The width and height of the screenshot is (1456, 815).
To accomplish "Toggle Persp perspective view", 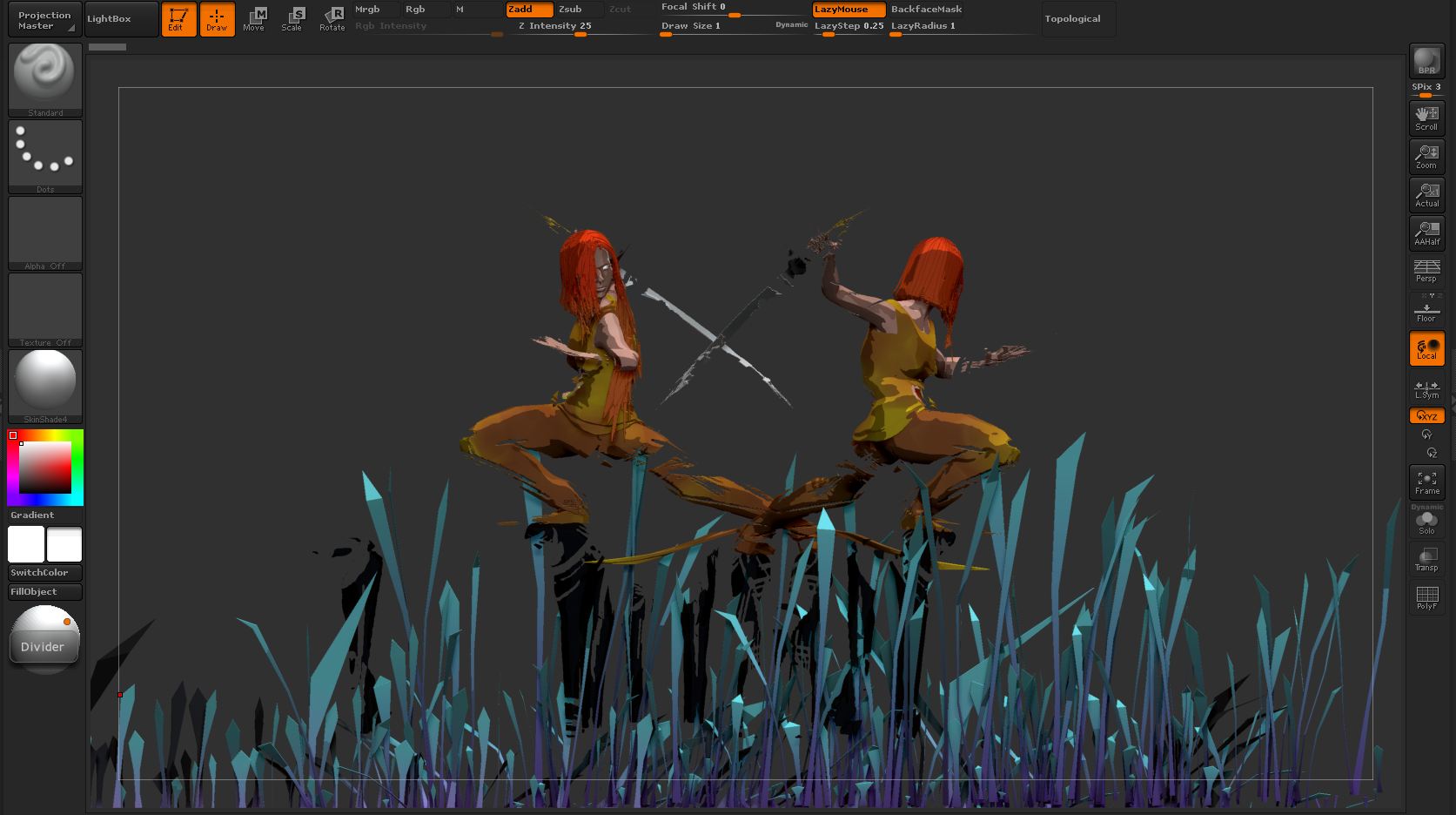I will tap(1426, 271).
